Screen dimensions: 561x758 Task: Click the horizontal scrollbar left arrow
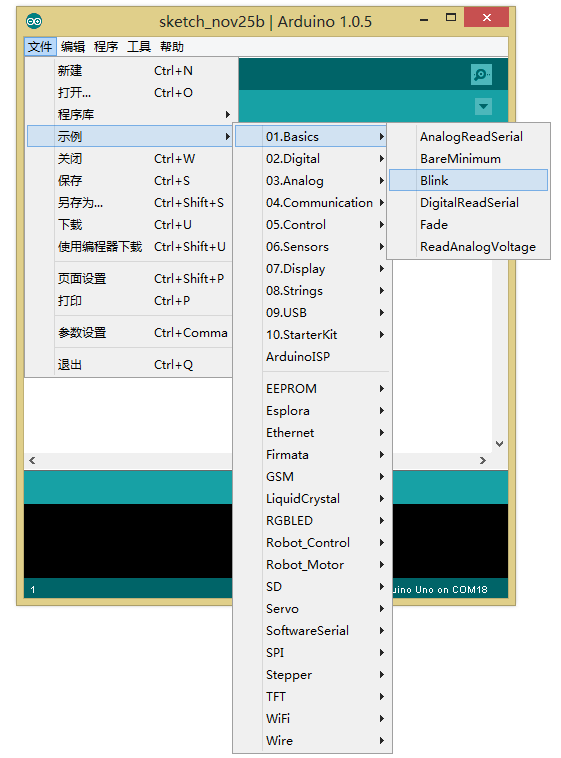coord(32,460)
